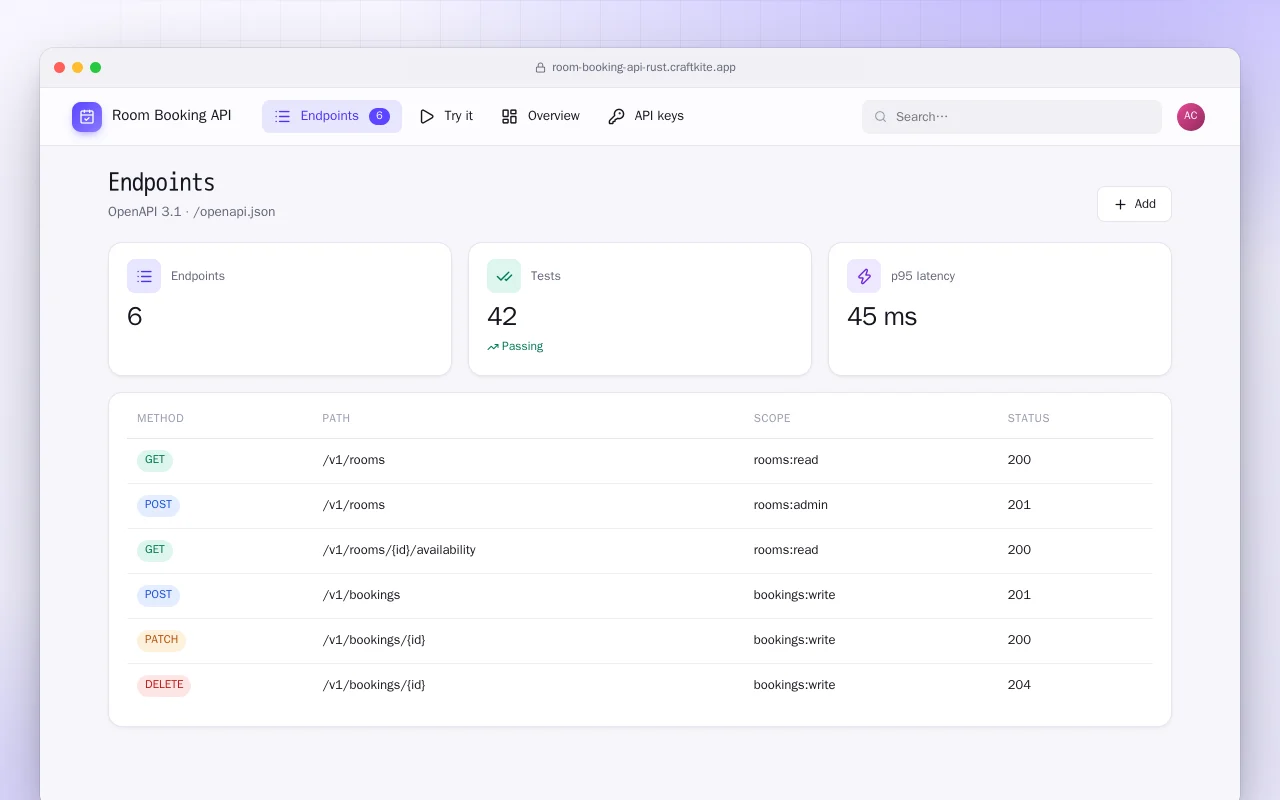Click the /v1/bookings path in POST row
The image size is (1280, 800).
click(x=361, y=595)
